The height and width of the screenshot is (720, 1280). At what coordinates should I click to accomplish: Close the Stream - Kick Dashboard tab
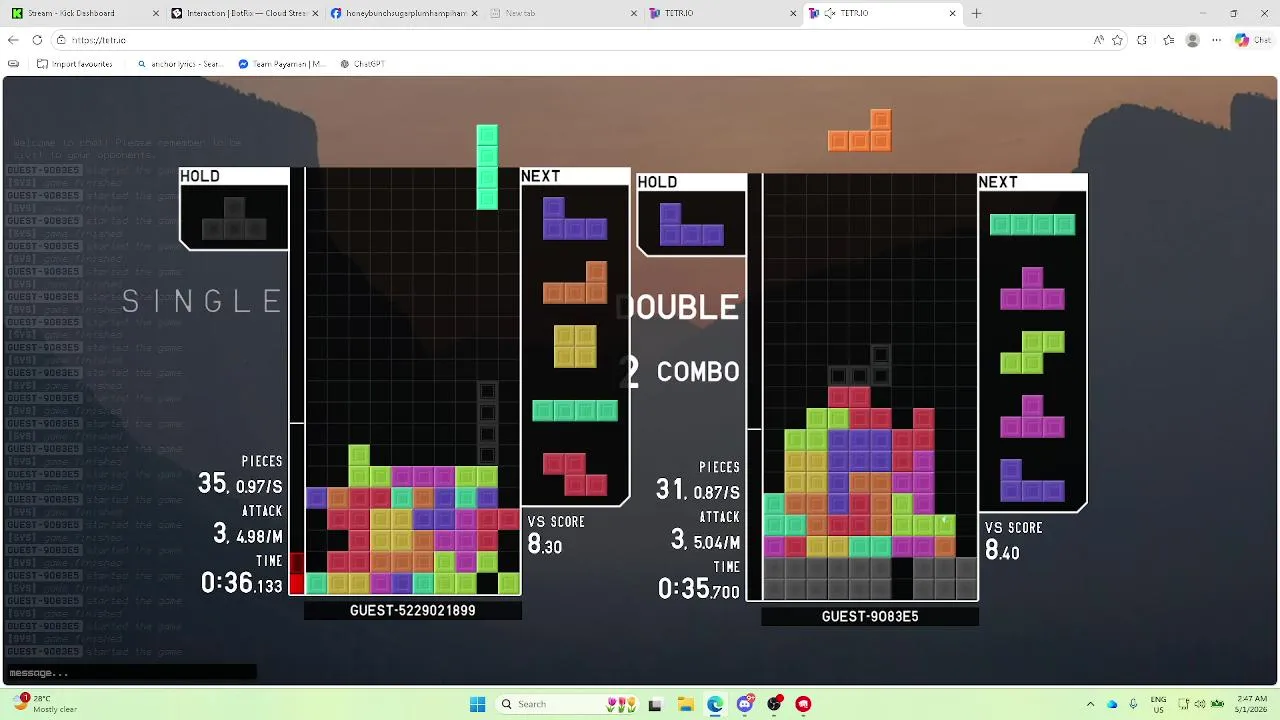coord(155,13)
